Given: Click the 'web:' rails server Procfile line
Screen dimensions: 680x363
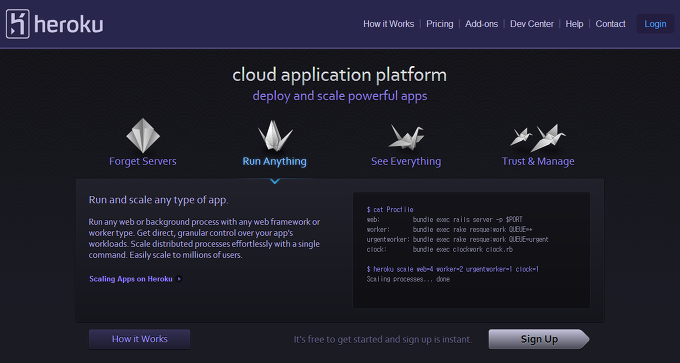Looking at the screenshot, I should click(x=445, y=219).
